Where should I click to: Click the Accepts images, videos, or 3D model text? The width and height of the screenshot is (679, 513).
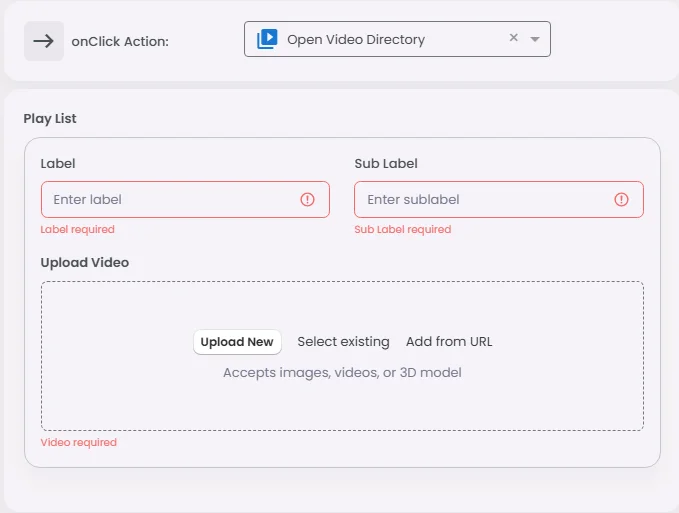342,372
